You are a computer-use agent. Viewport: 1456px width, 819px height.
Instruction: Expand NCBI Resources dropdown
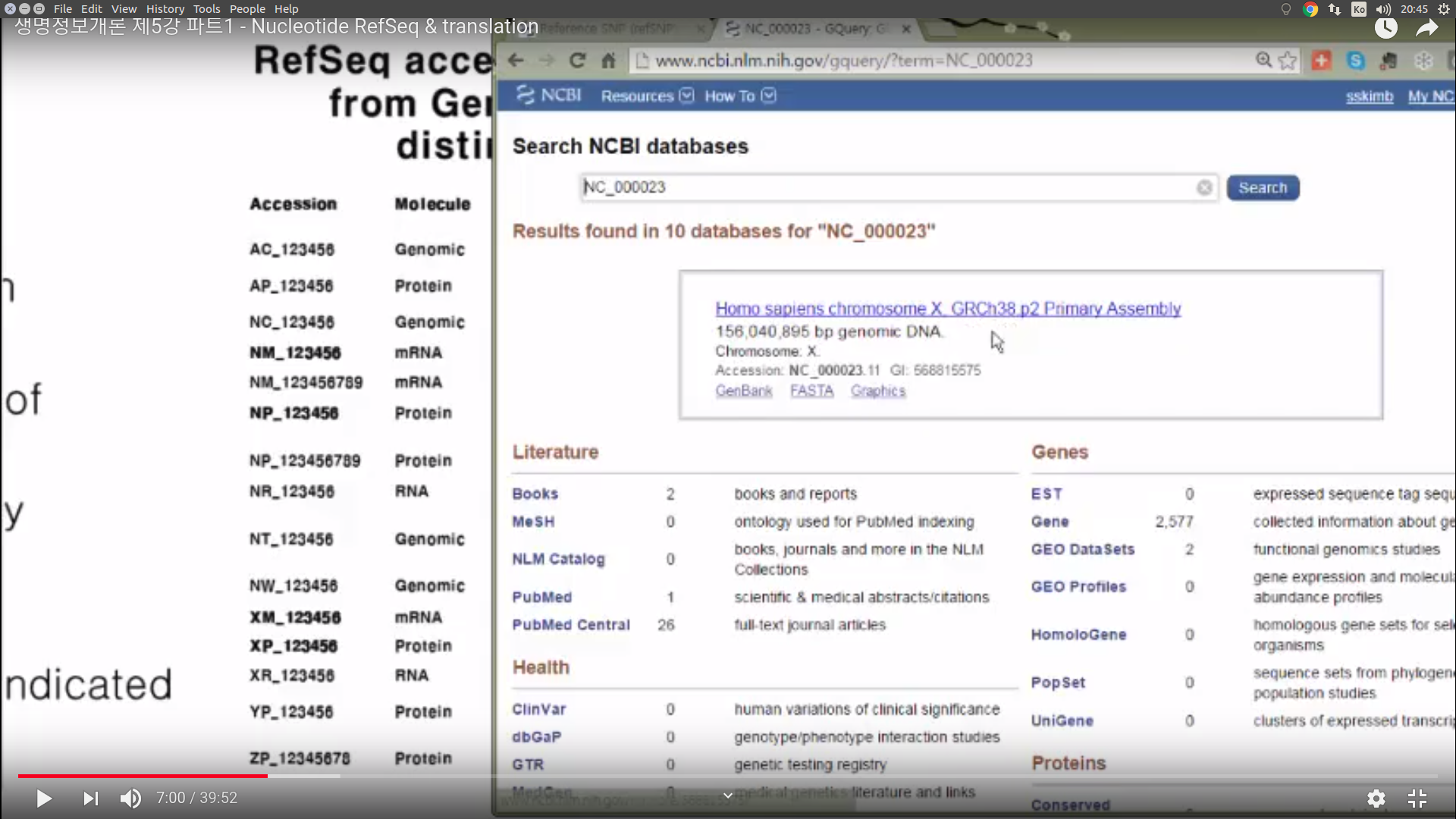tap(646, 96)
